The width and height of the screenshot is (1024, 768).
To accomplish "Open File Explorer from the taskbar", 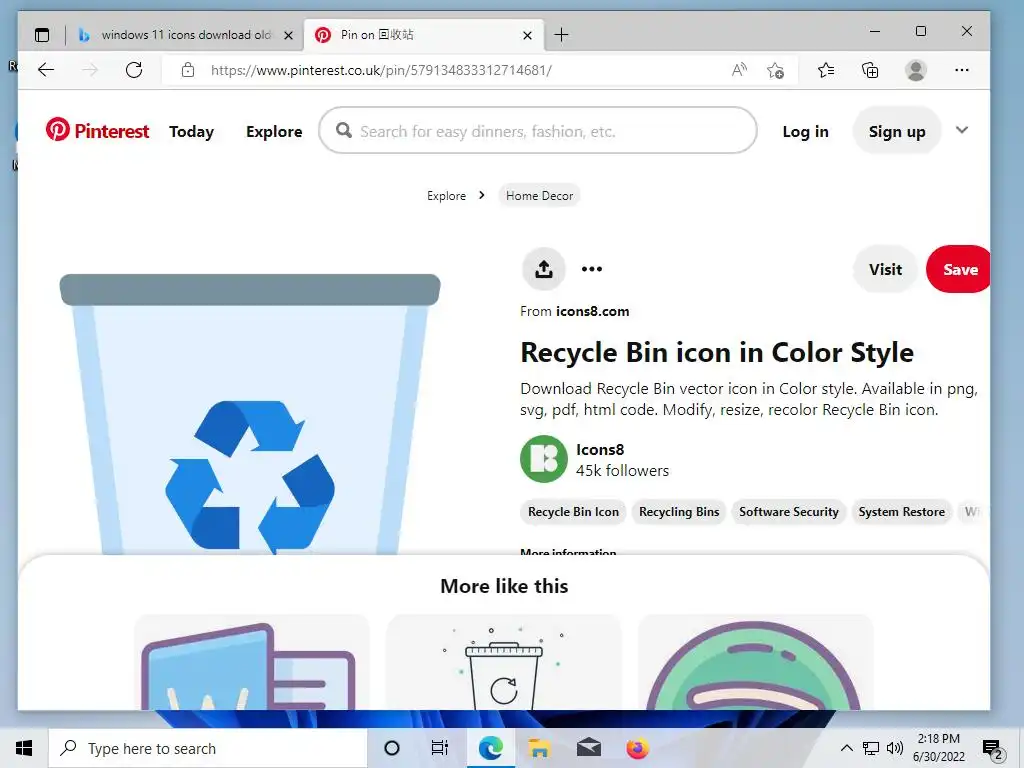I will point(539,748).
